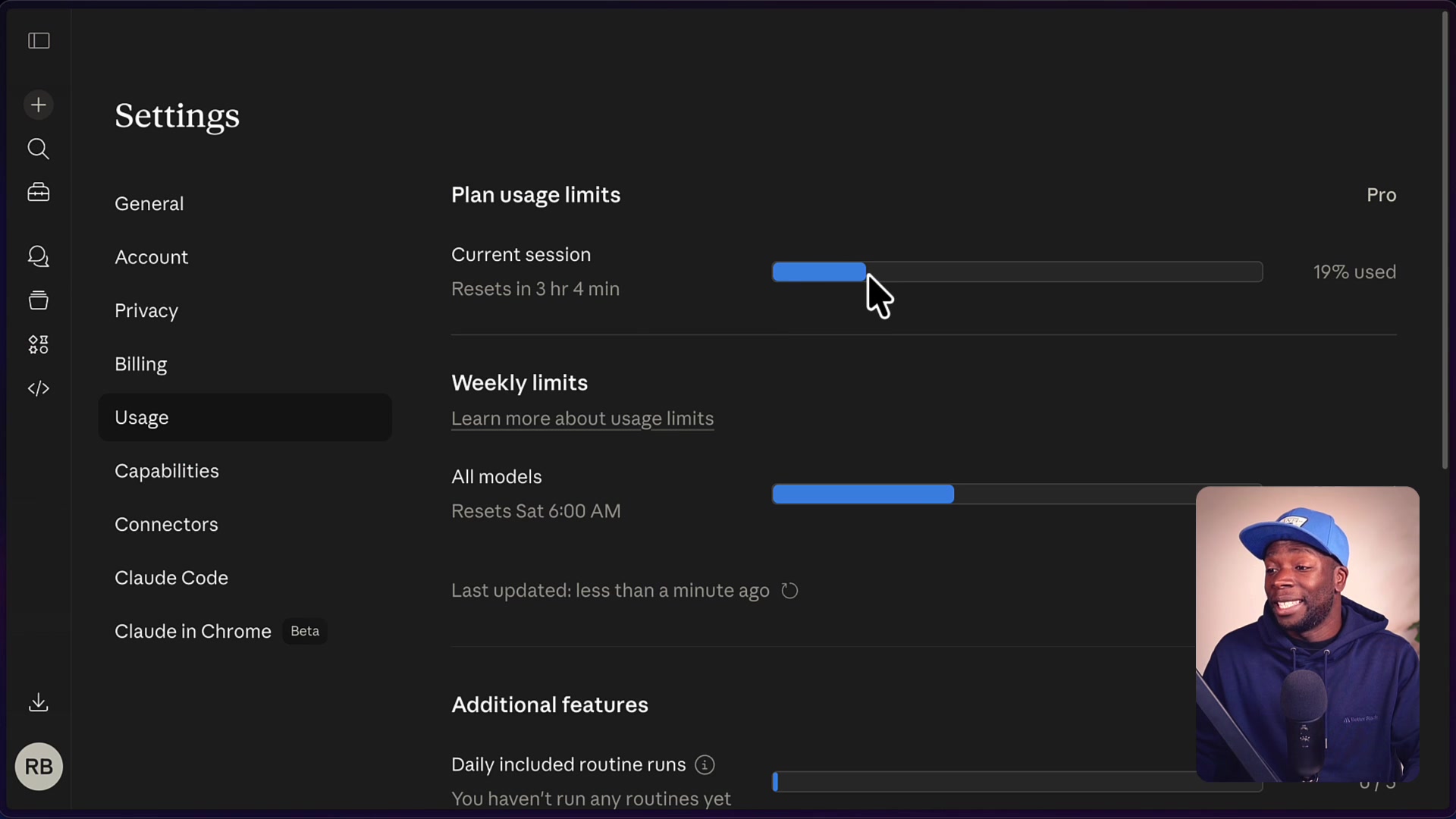
Task: Select General settings
Action: point(149,203)
